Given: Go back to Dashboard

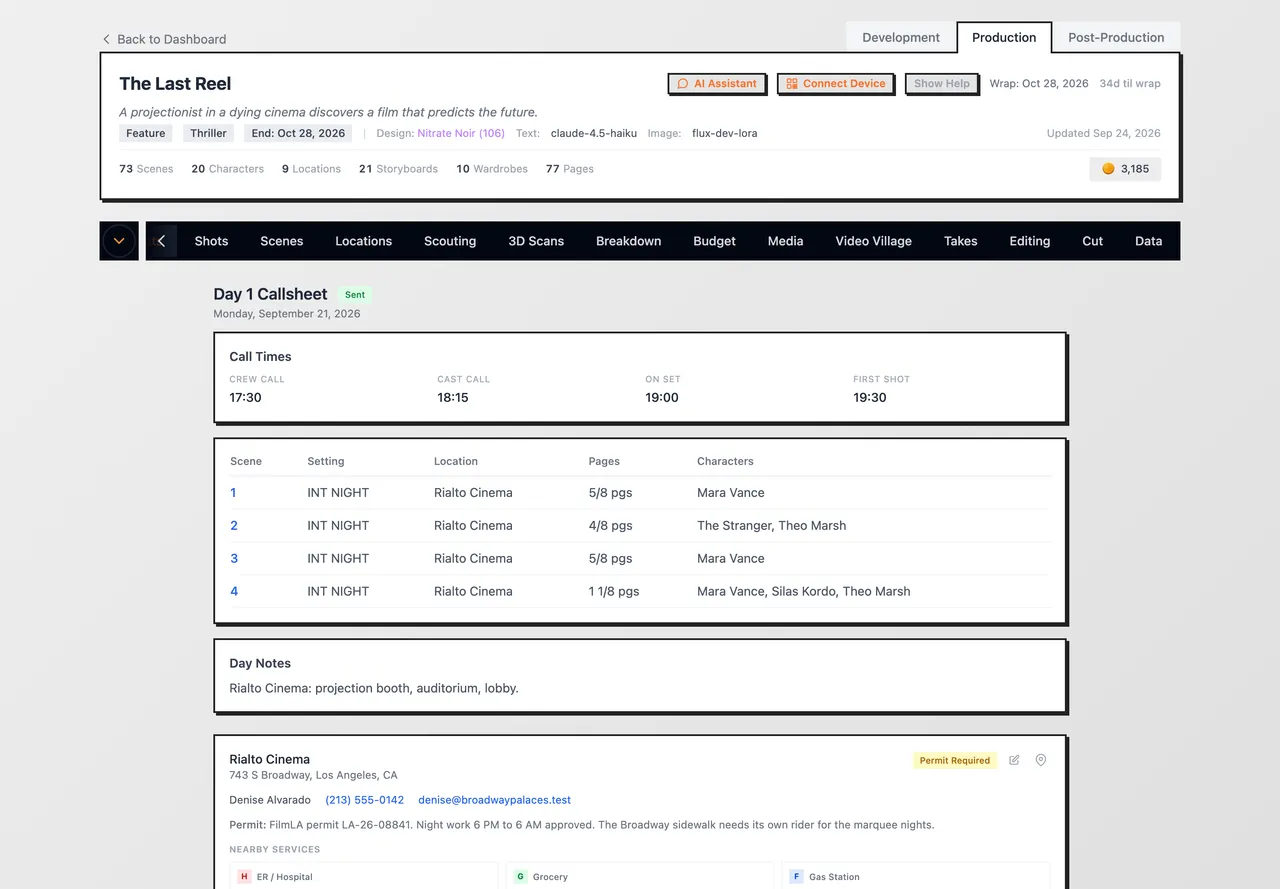Looking at the screenshot, I should (x=164, y=39).
